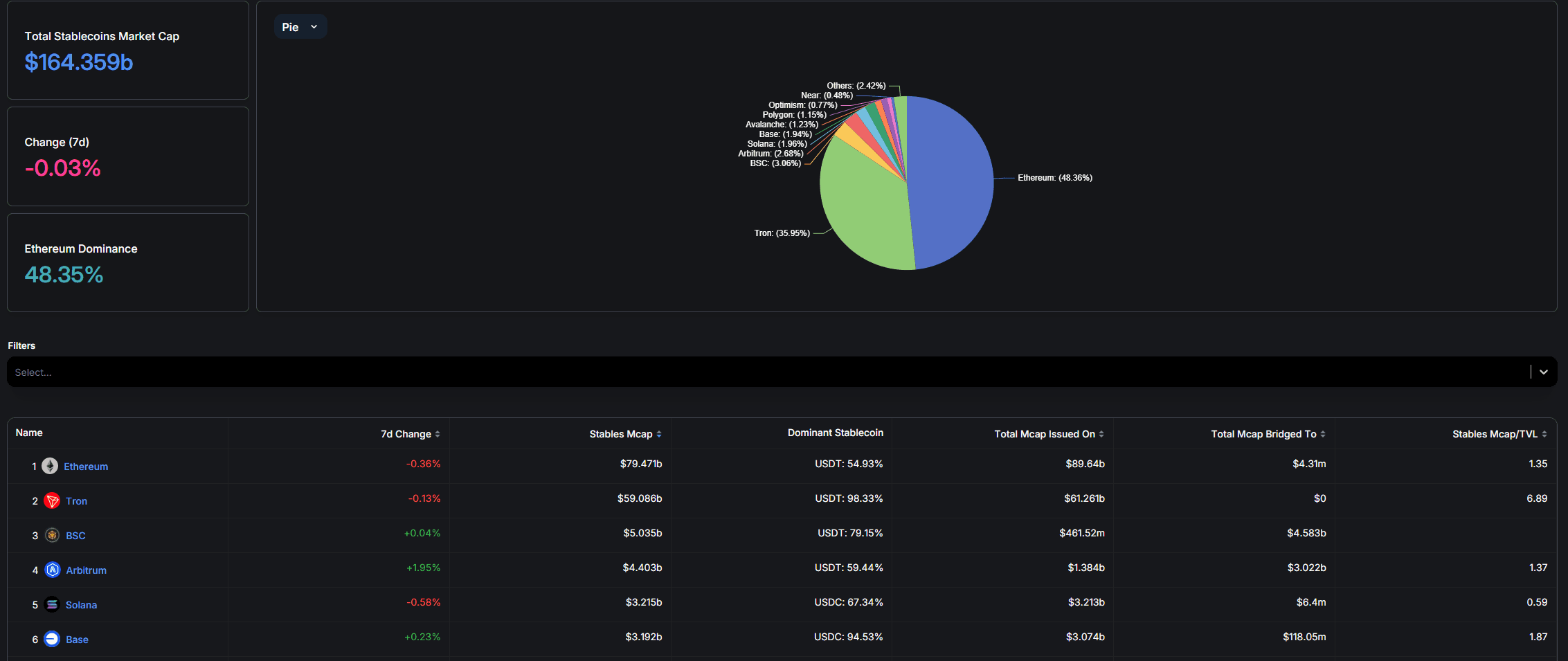Click the Arbitrum chain logo icon

click(x=53, y=570)
